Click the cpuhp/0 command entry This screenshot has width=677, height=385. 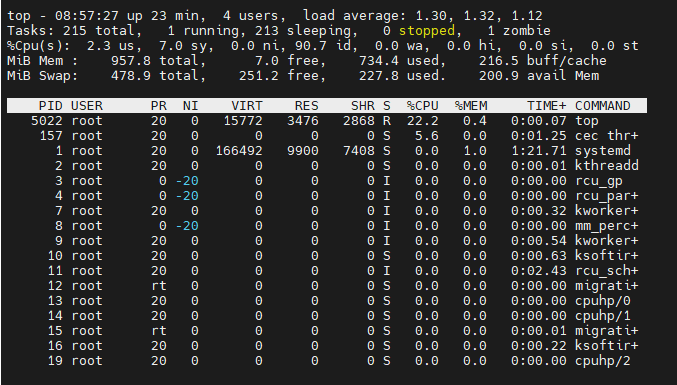(603, 301)
